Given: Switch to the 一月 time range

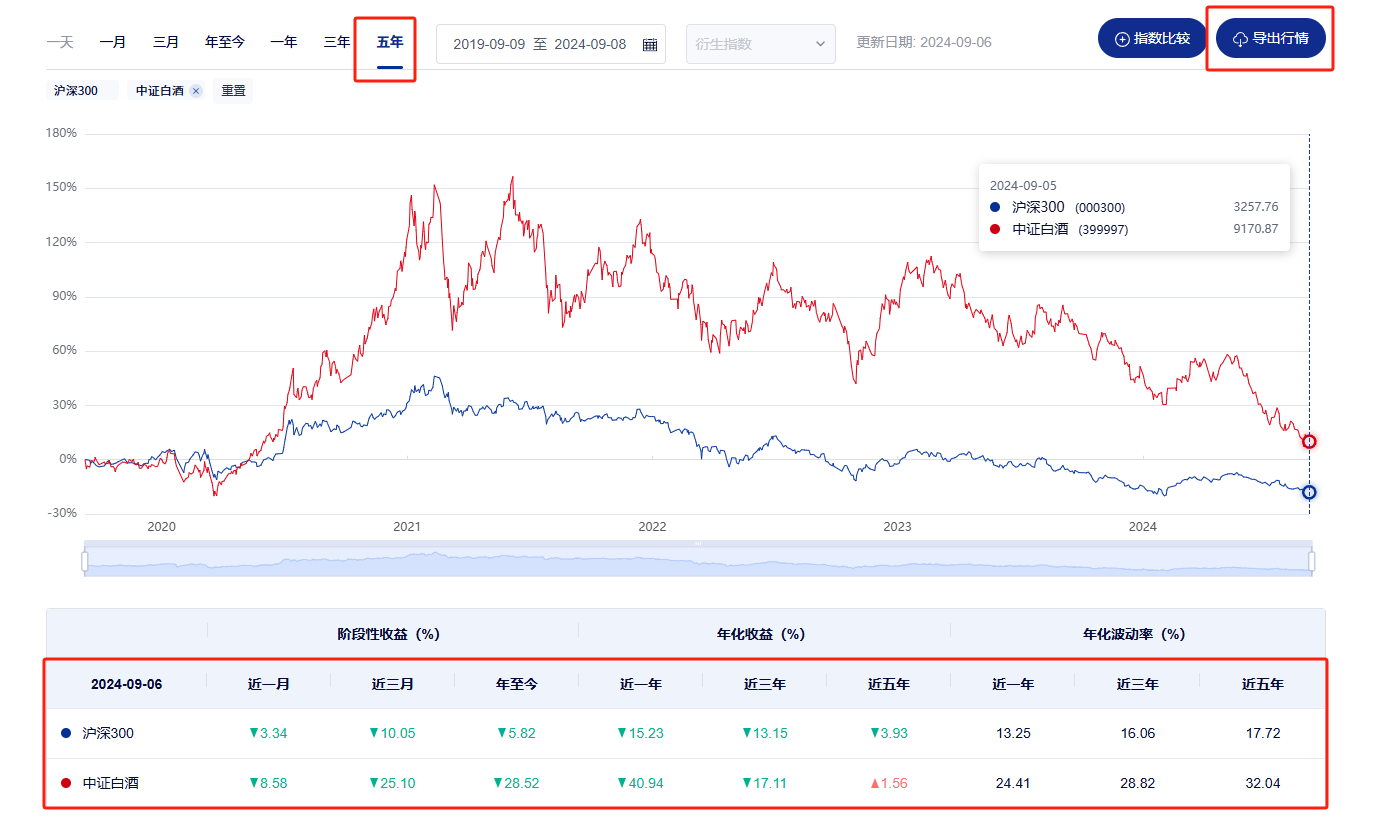Looking at the screenshot, I should [x=113, y=42].
